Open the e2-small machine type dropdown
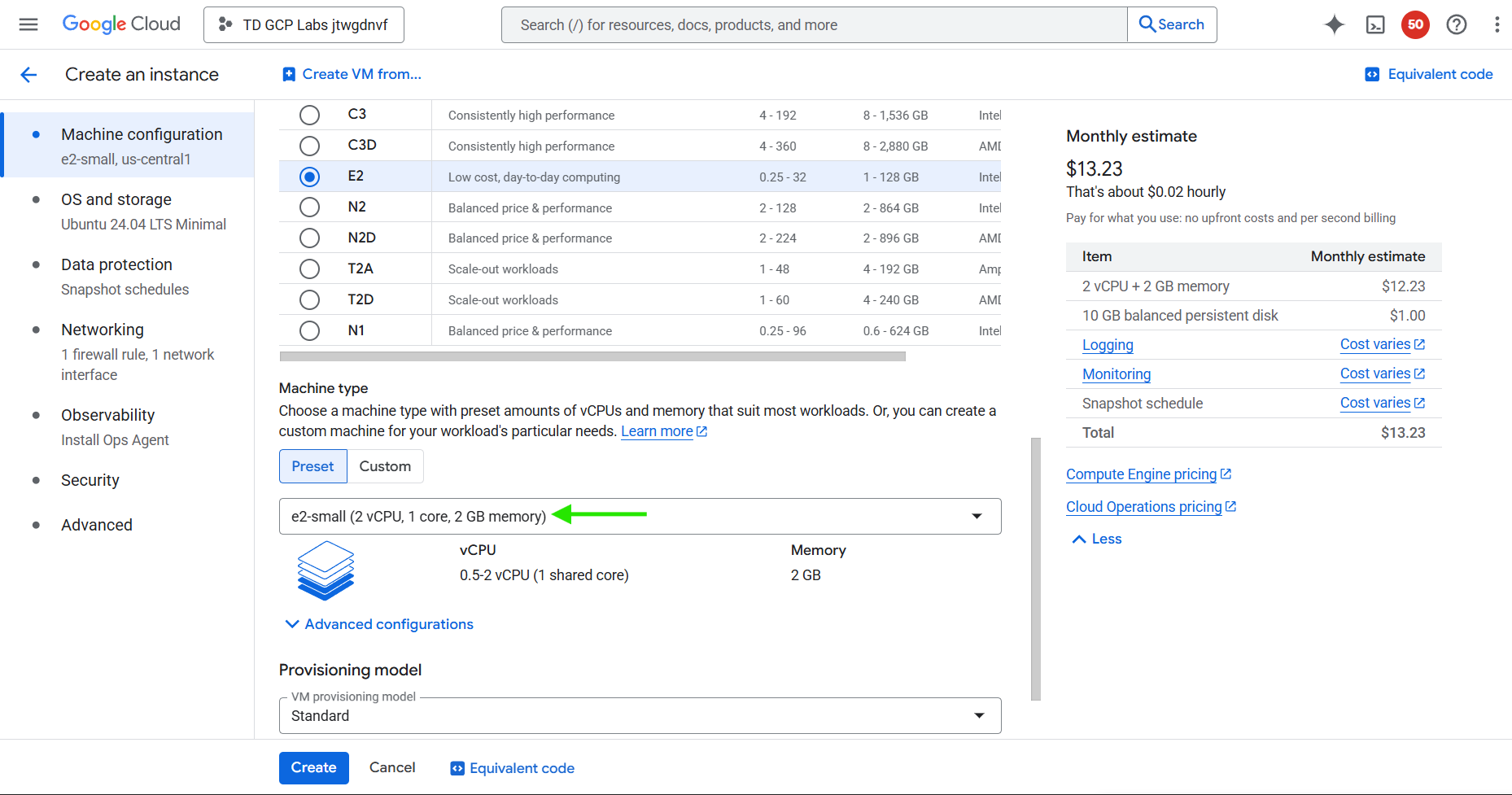Viewport: 1512px width, 795px height. coord(640,517)
